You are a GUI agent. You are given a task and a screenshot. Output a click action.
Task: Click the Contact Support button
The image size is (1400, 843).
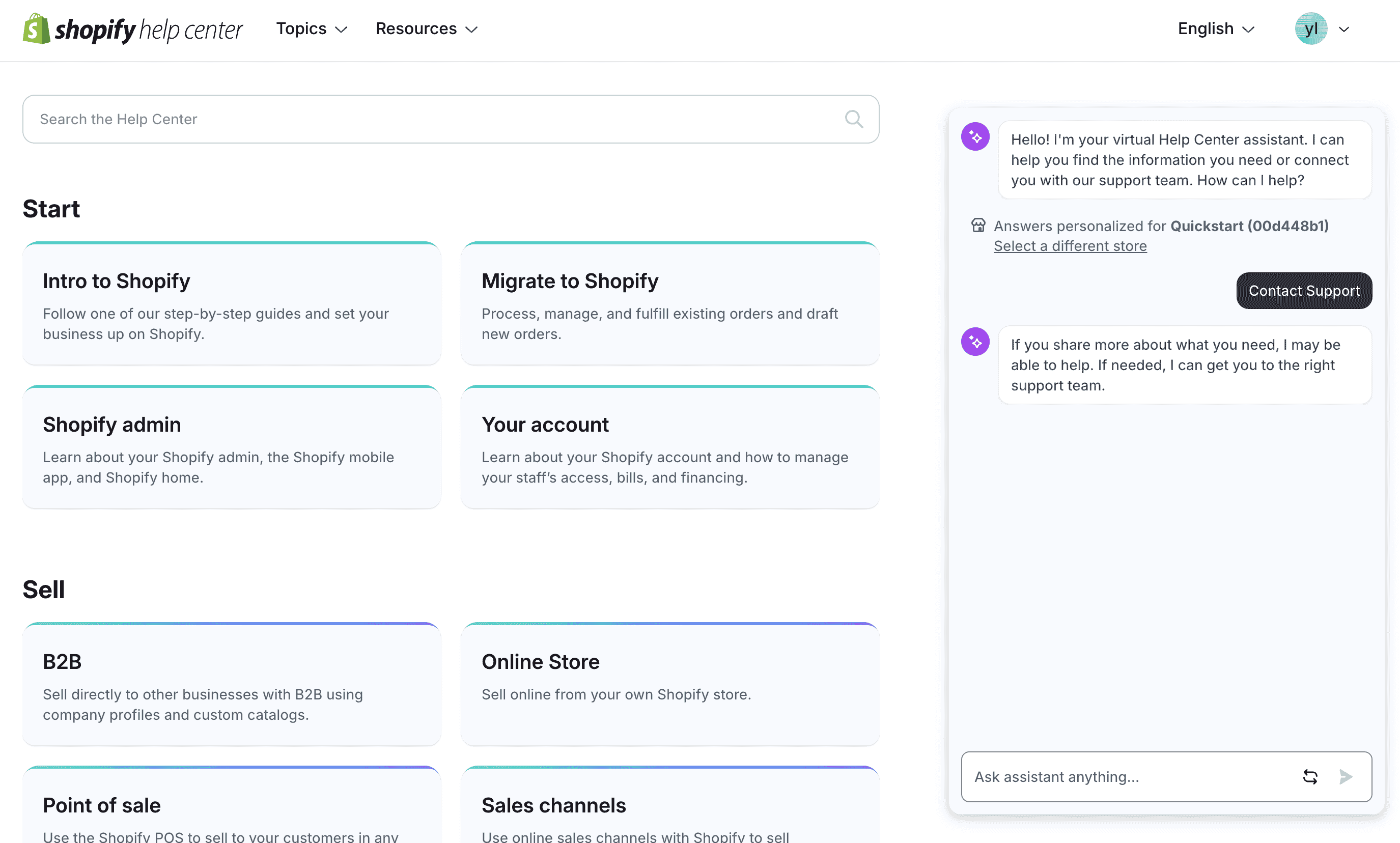tap(1304, 290)
